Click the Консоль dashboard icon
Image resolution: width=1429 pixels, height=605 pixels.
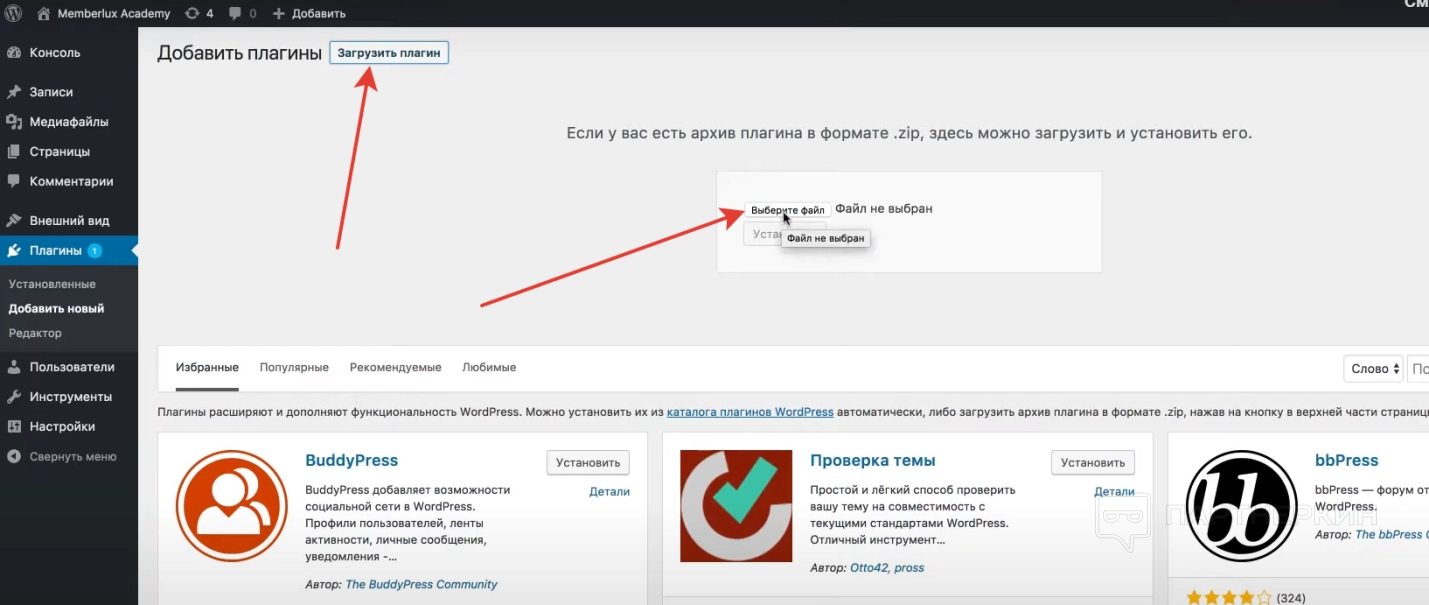tap(14, 53)
